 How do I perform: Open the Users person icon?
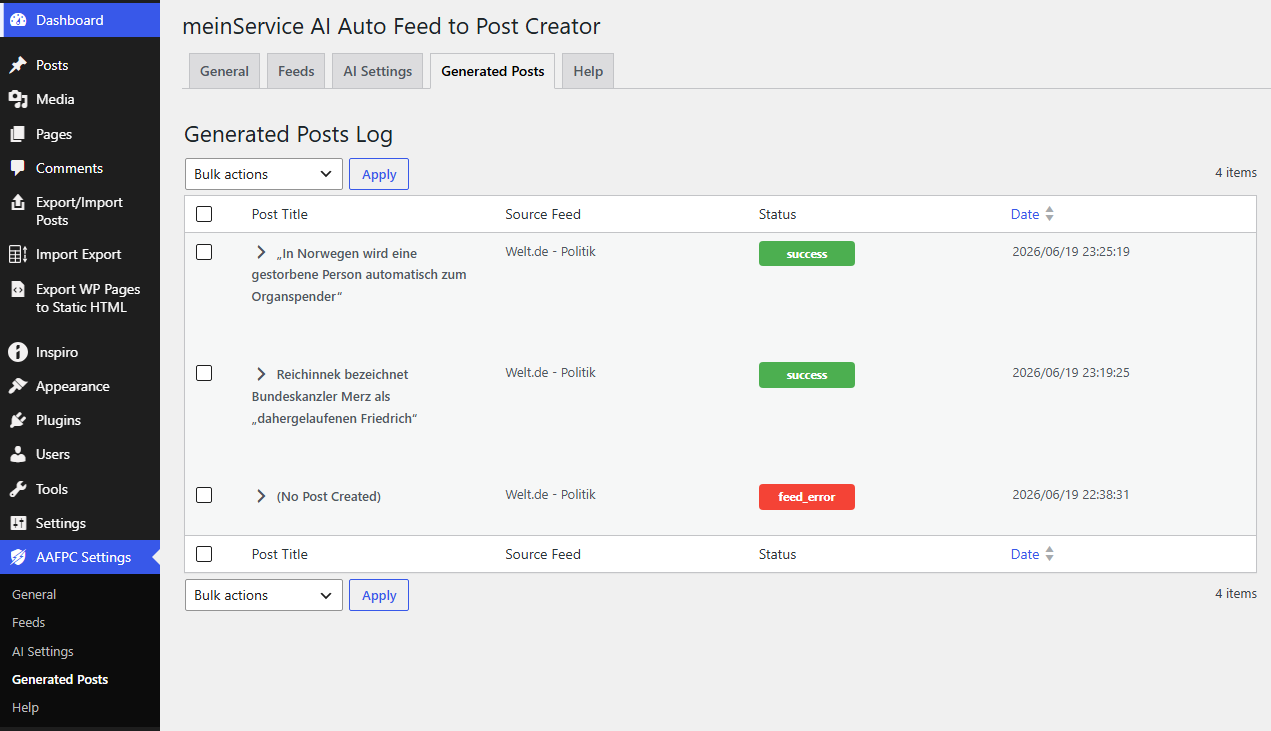tap(18, 454)
